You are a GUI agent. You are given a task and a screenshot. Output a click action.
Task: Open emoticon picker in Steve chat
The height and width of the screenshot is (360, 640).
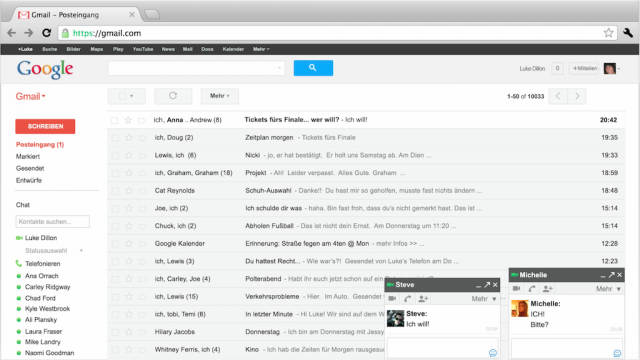point(493,353)
